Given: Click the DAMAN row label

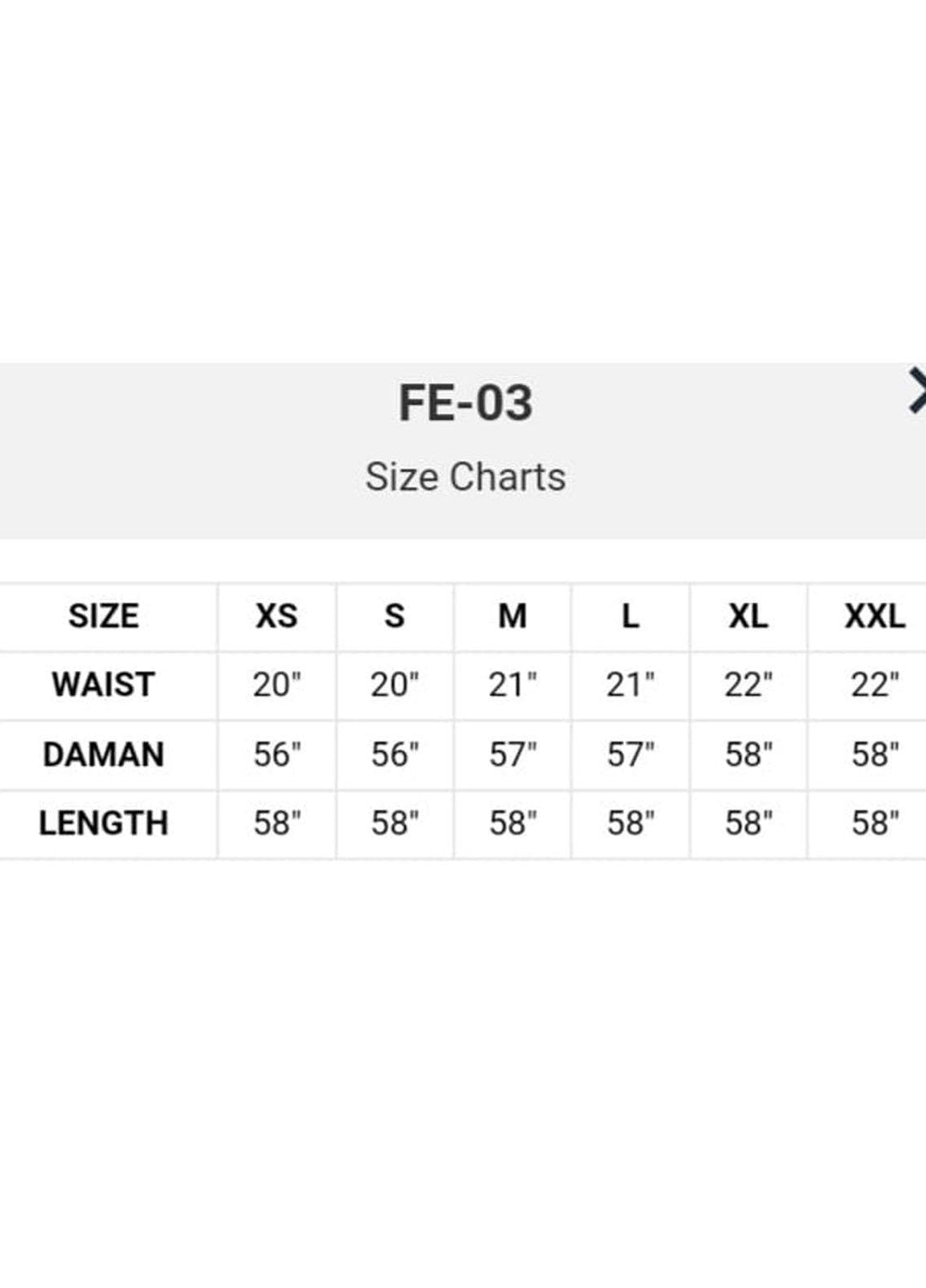Looking at the screenshot, I should coord(104,755).
